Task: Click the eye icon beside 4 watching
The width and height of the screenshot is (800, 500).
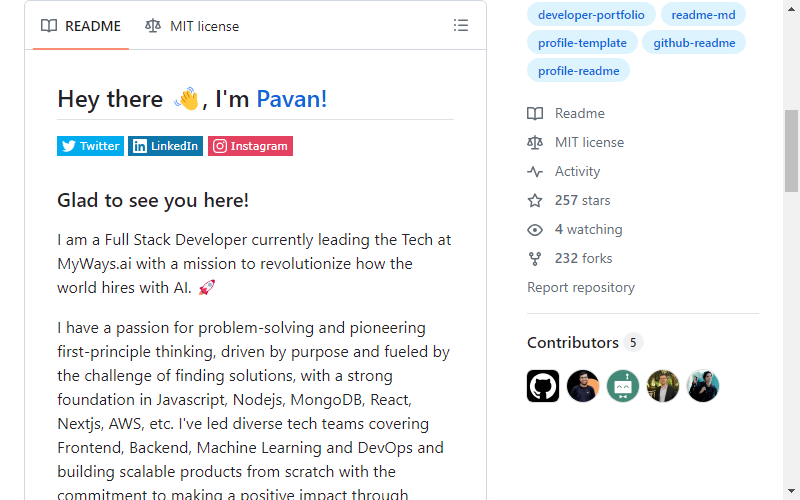Action: tap(535, 230)
